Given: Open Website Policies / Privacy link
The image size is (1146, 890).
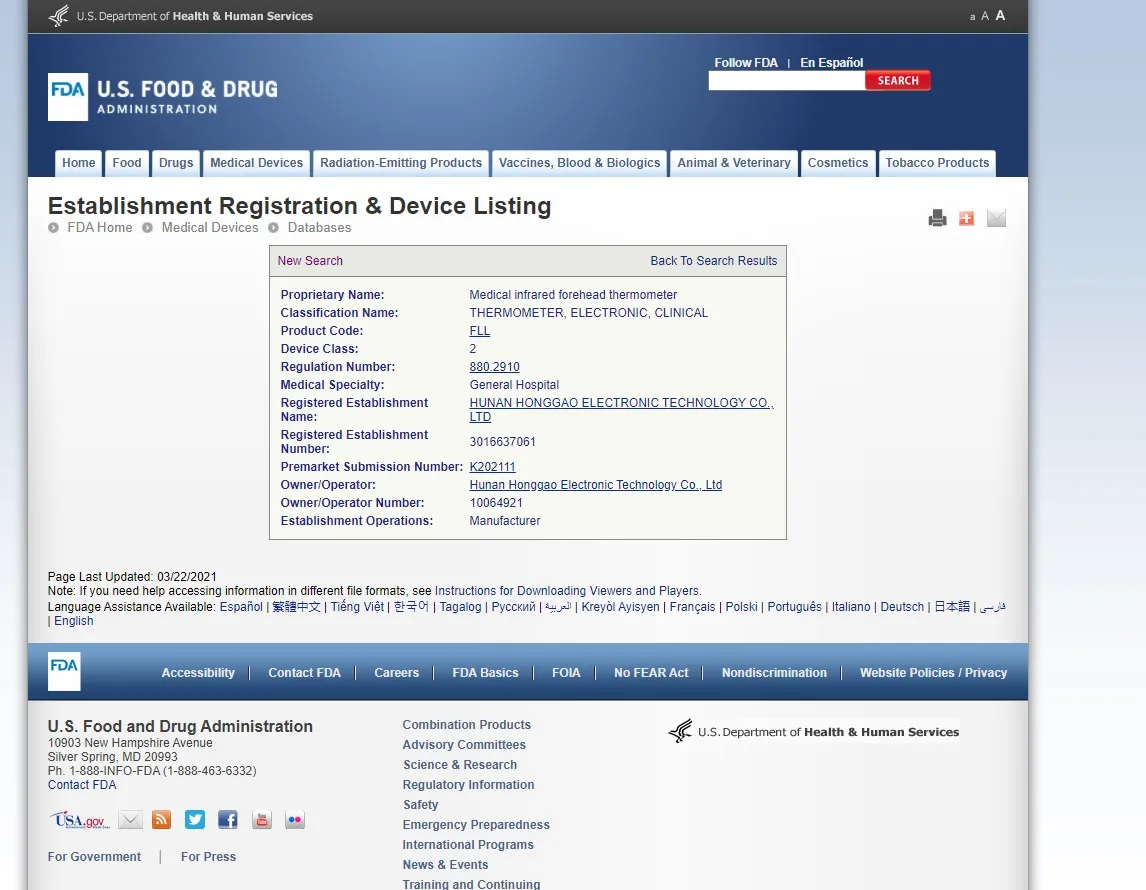Looking at the screenshot, I should [933, 673].
